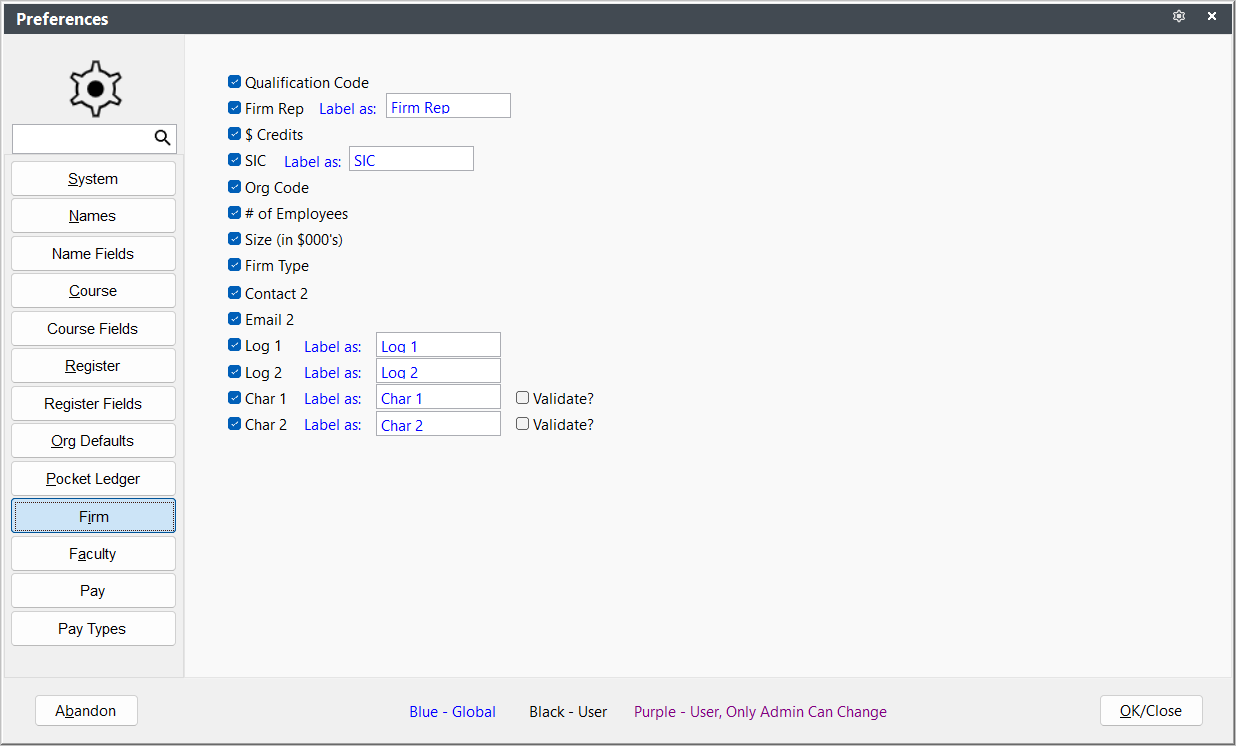Image resolution: width=1236 pixels, height=746 pixels.
Task: Enable Validate? for Char 2
Action: tap(522, 423)
